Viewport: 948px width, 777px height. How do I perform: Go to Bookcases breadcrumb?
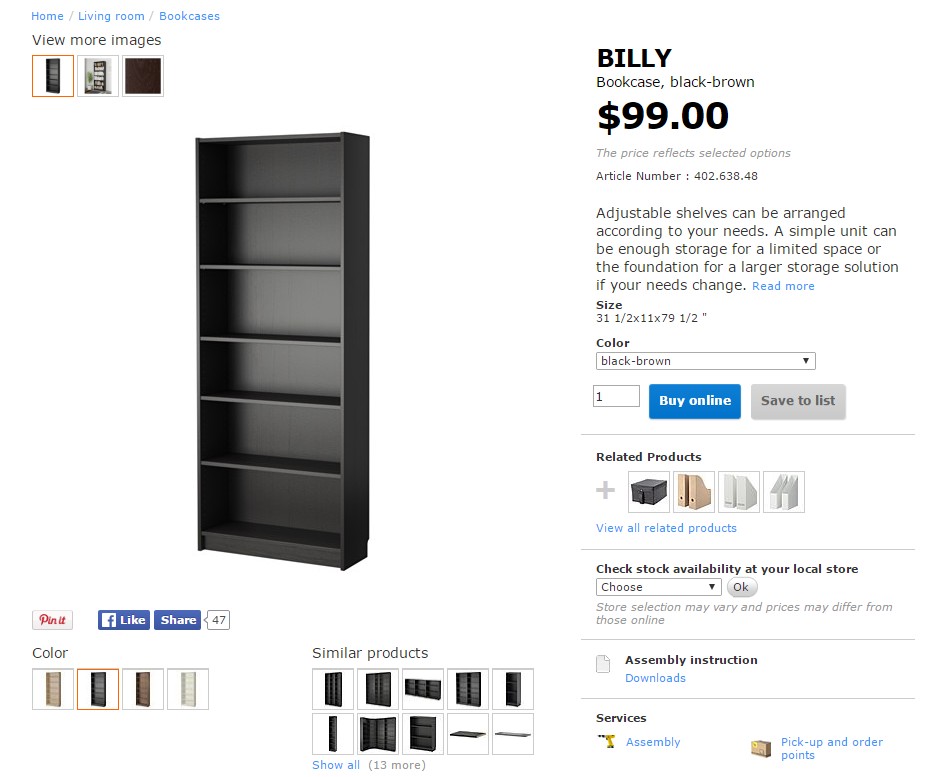[x=189, y=16]
